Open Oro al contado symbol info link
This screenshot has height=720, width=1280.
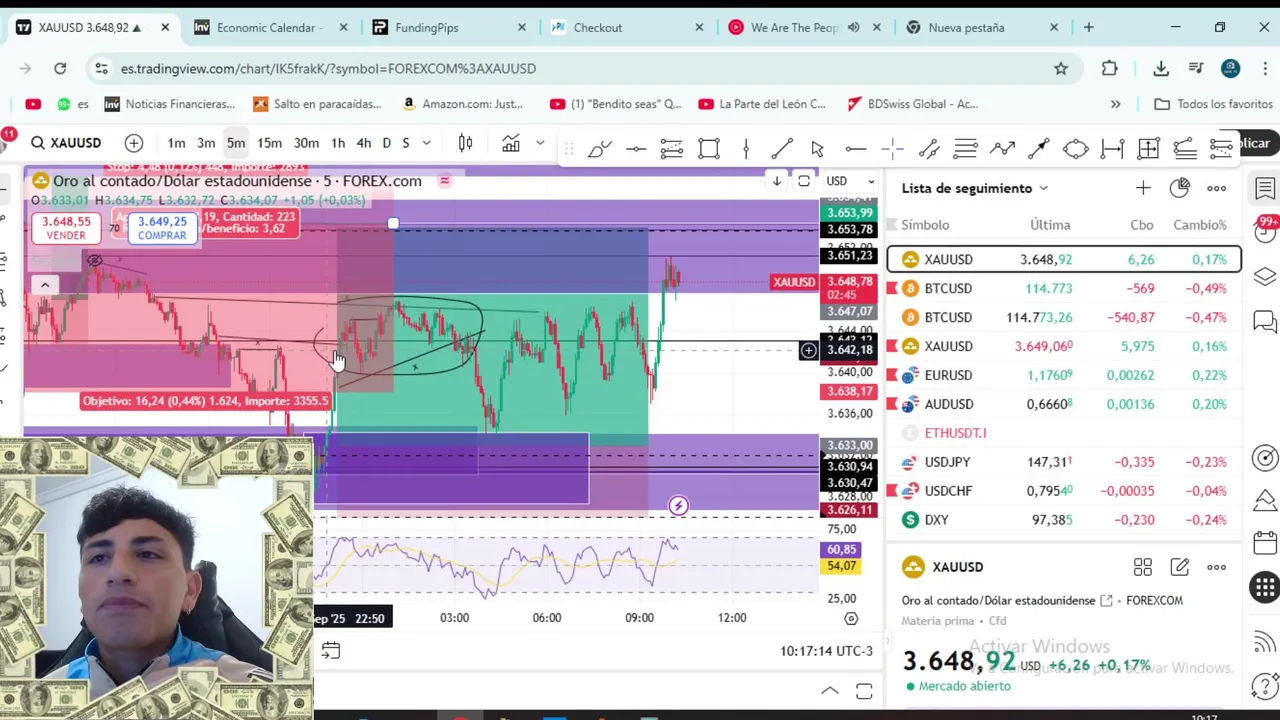click(1106, 600)
